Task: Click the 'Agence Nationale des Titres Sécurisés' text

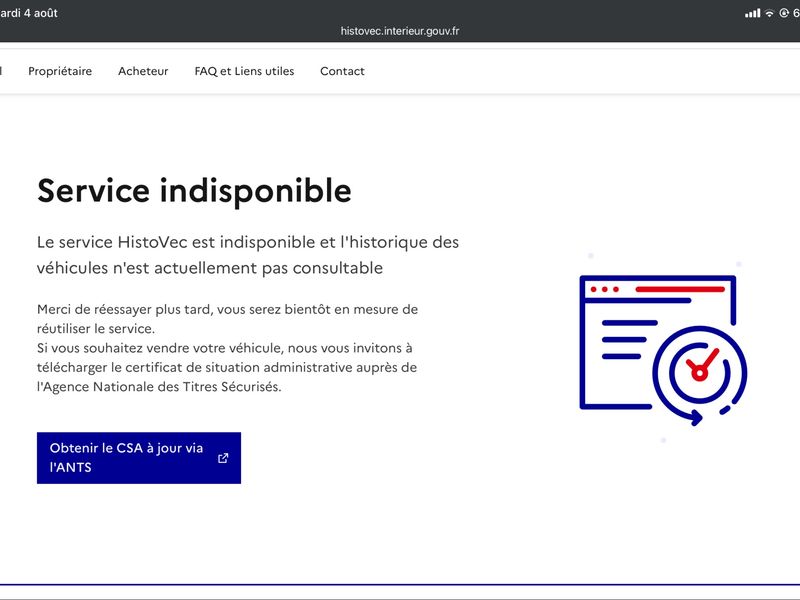Action: click(x=162, y=387)
